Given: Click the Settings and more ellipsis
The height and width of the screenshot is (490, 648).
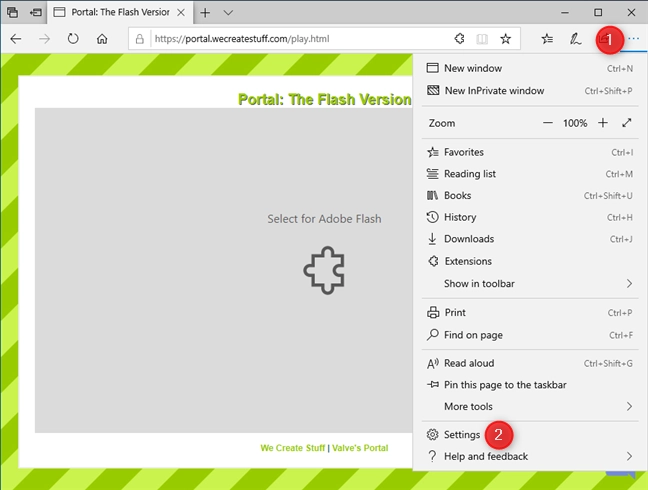Looking at the screenshot, I should (634, 39).
